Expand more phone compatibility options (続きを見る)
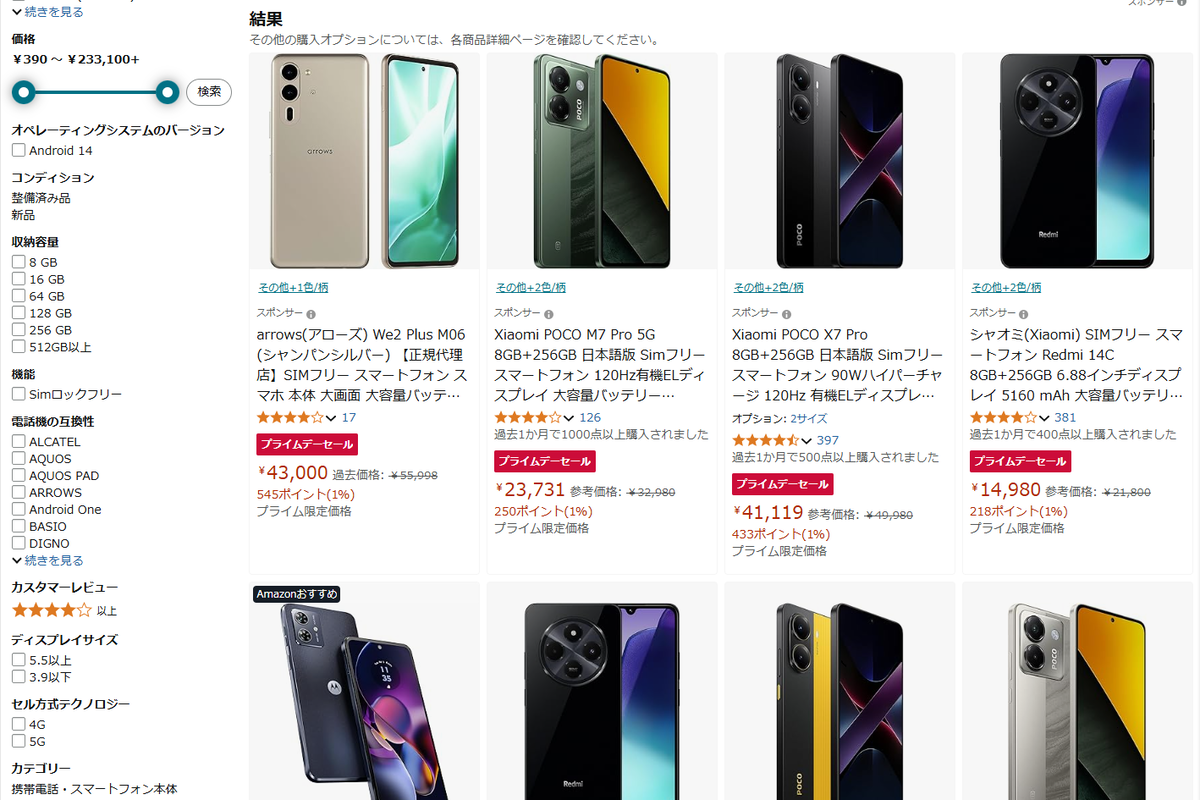 pos(47,560)
